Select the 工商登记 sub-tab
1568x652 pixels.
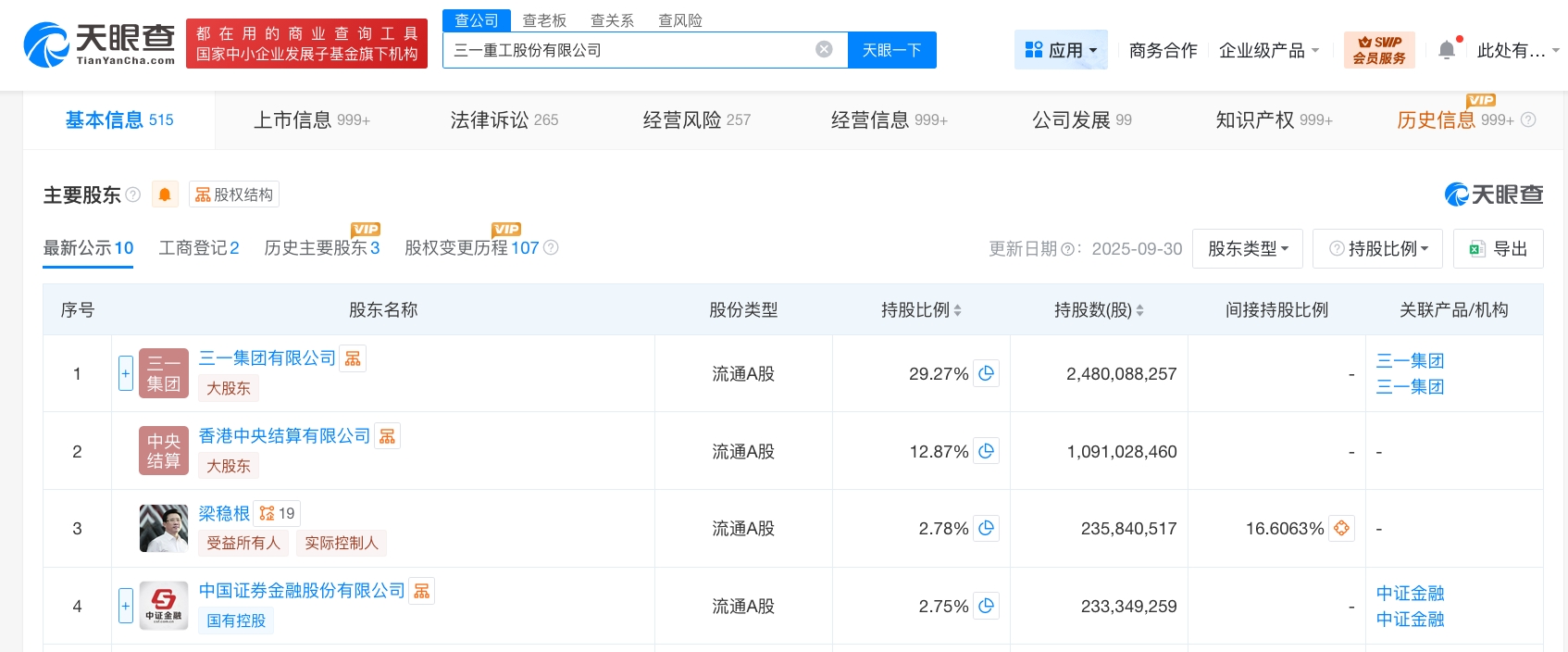tap(198, 248)
